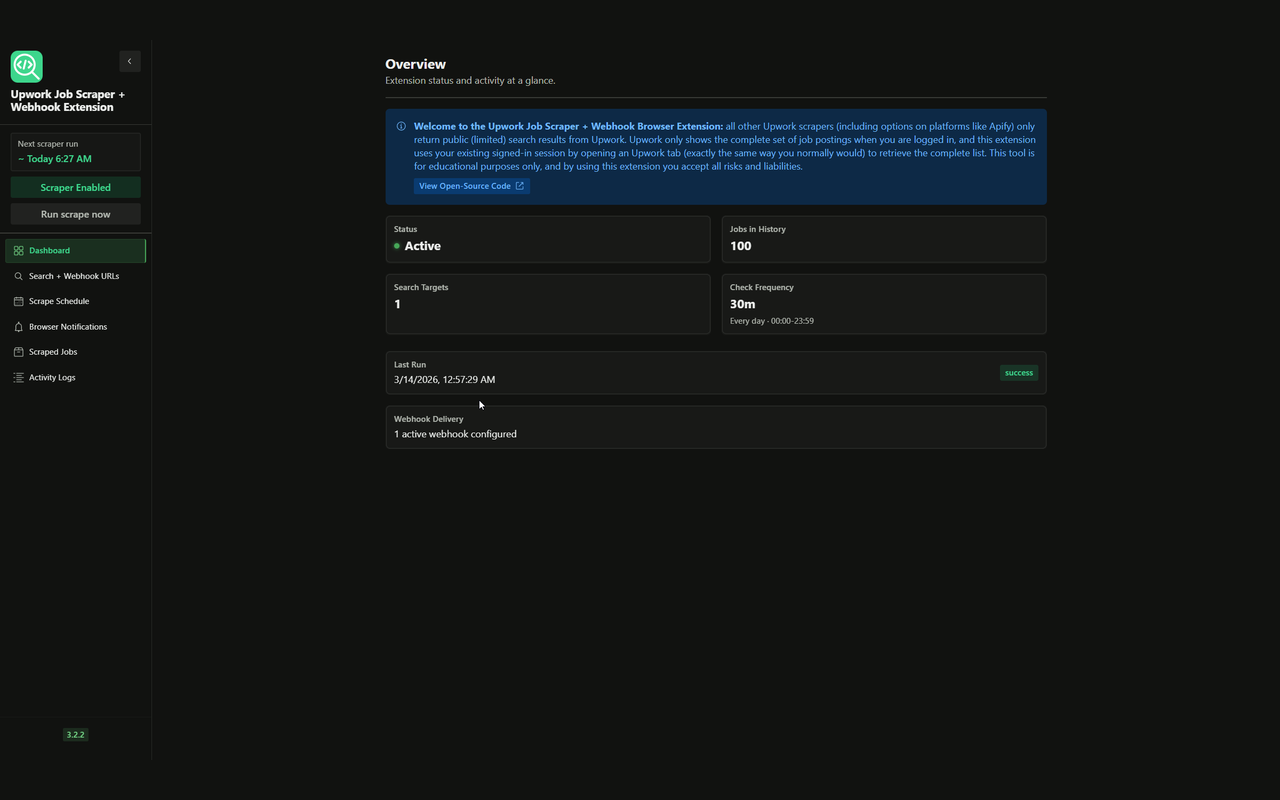The image size is (1280, 800).
Task: Go to Scrape Schedule
Action: [x=76, y=301]
